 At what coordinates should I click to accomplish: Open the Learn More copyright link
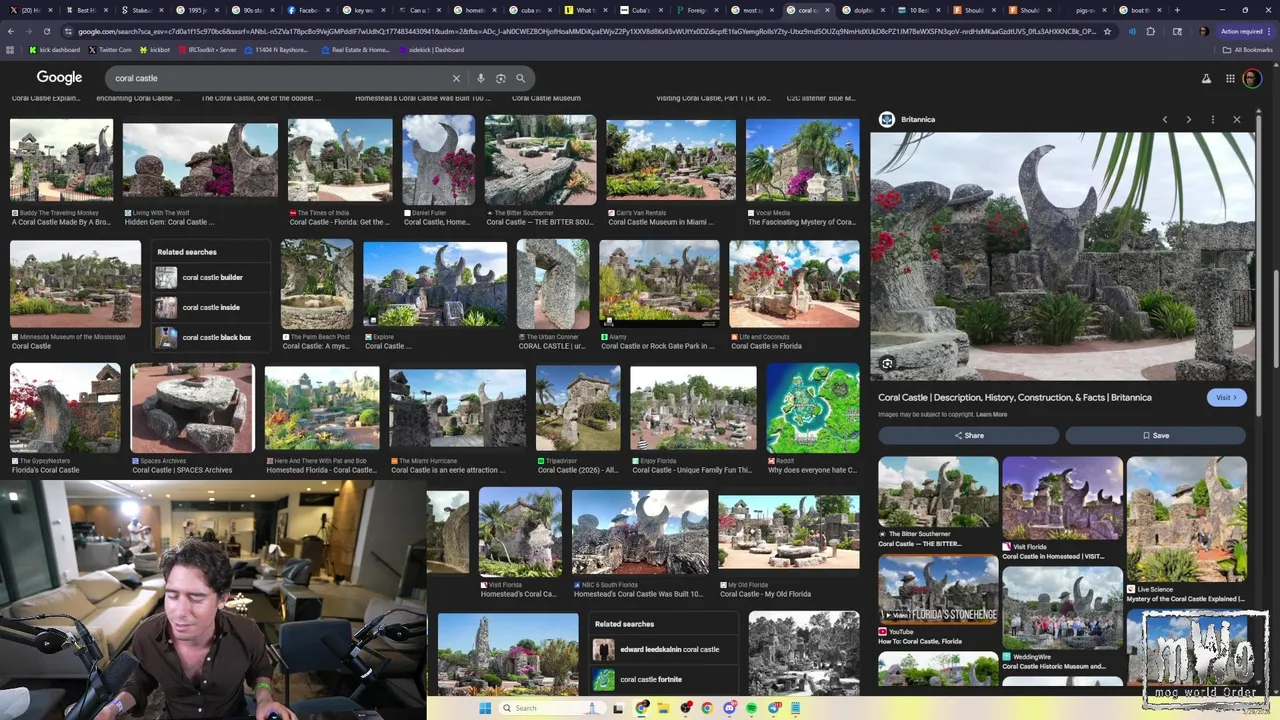(992, 414)
